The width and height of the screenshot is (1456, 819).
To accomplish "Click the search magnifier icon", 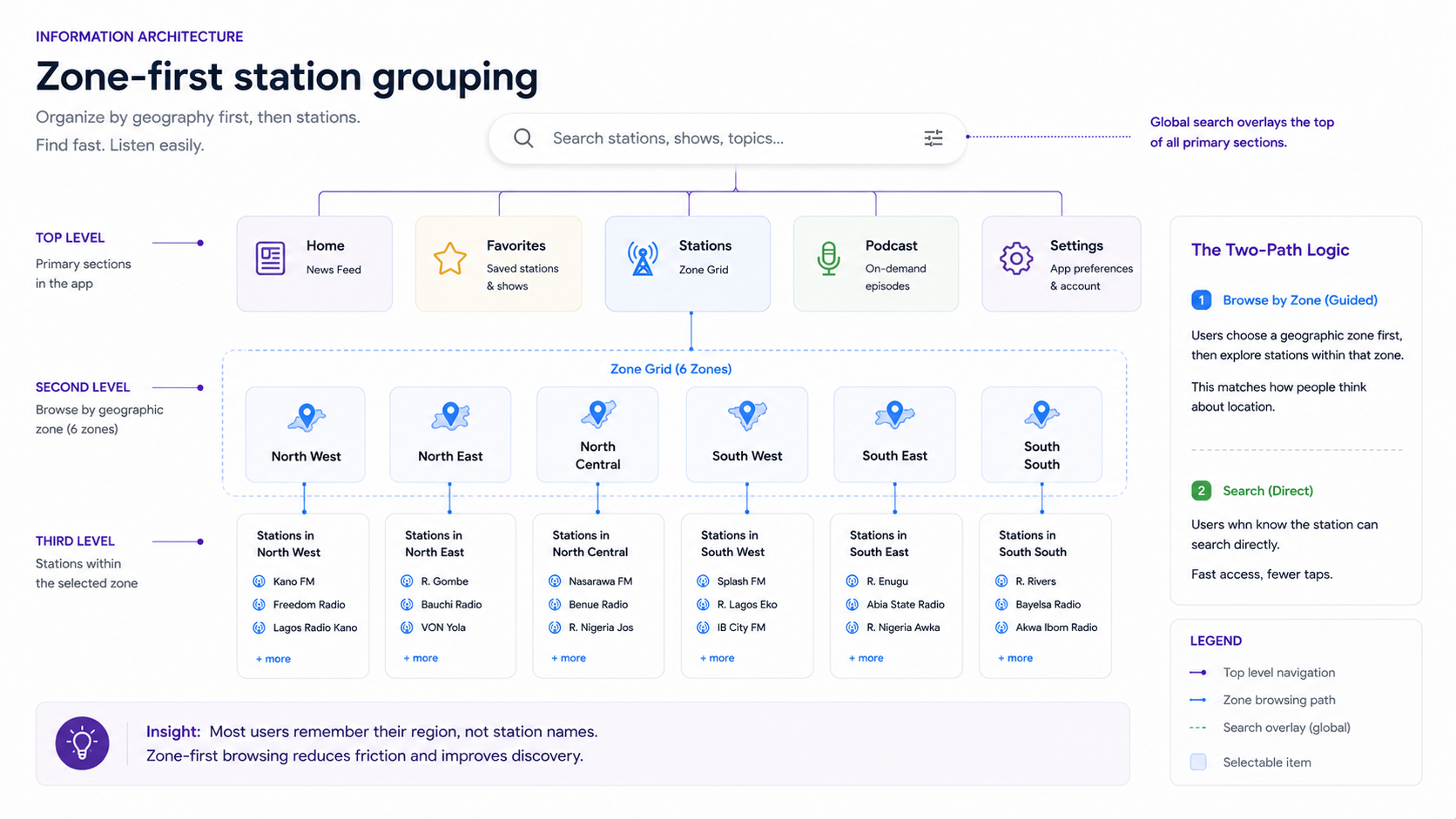I will (523, 138).
